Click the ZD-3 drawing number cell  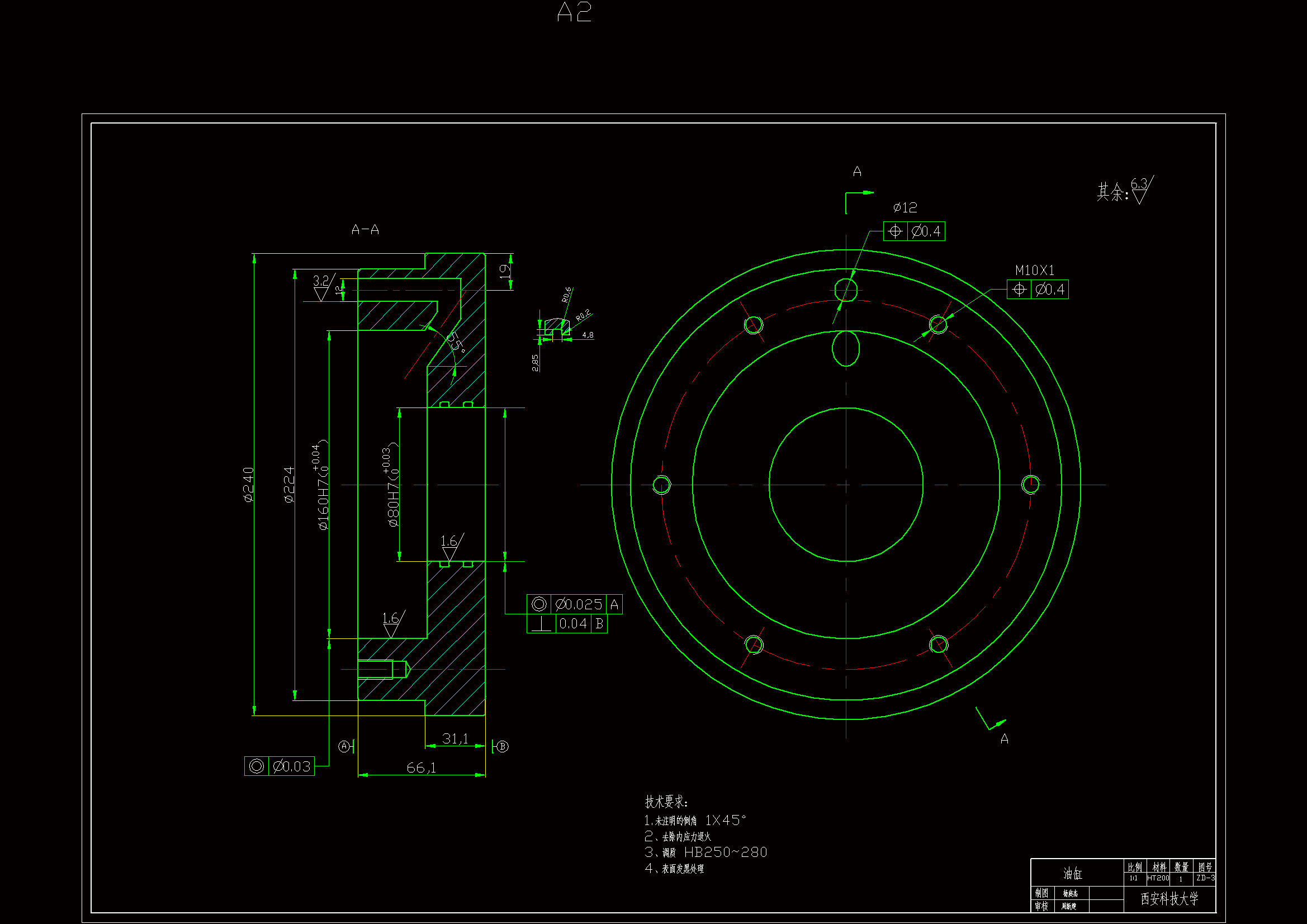(1205, 879)
